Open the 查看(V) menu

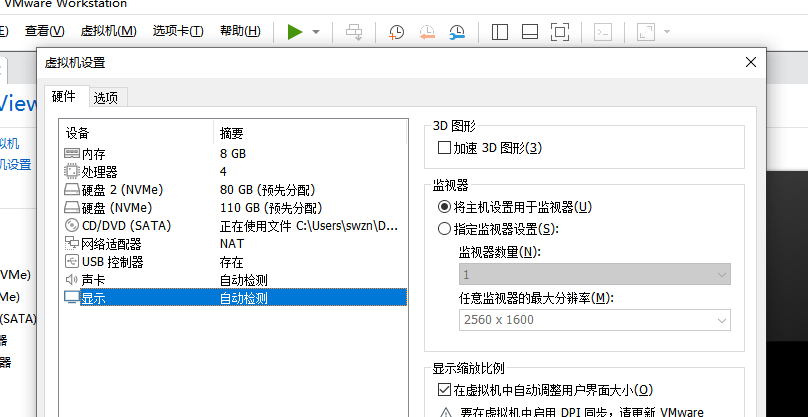click(x=45, y=31)
